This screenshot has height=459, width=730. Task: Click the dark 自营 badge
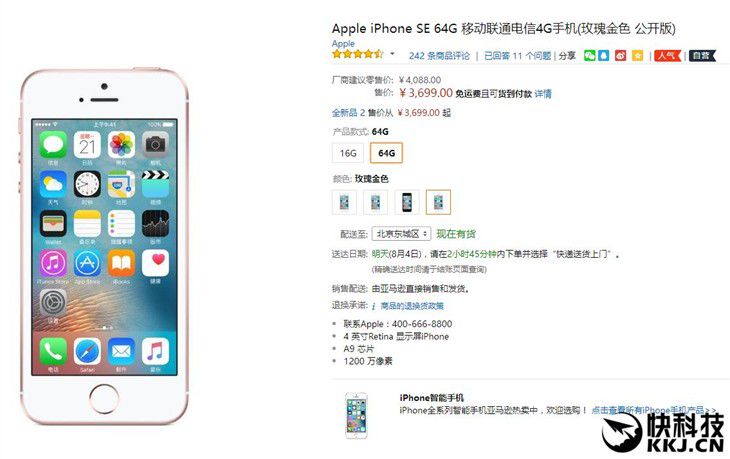coord(702,55)
